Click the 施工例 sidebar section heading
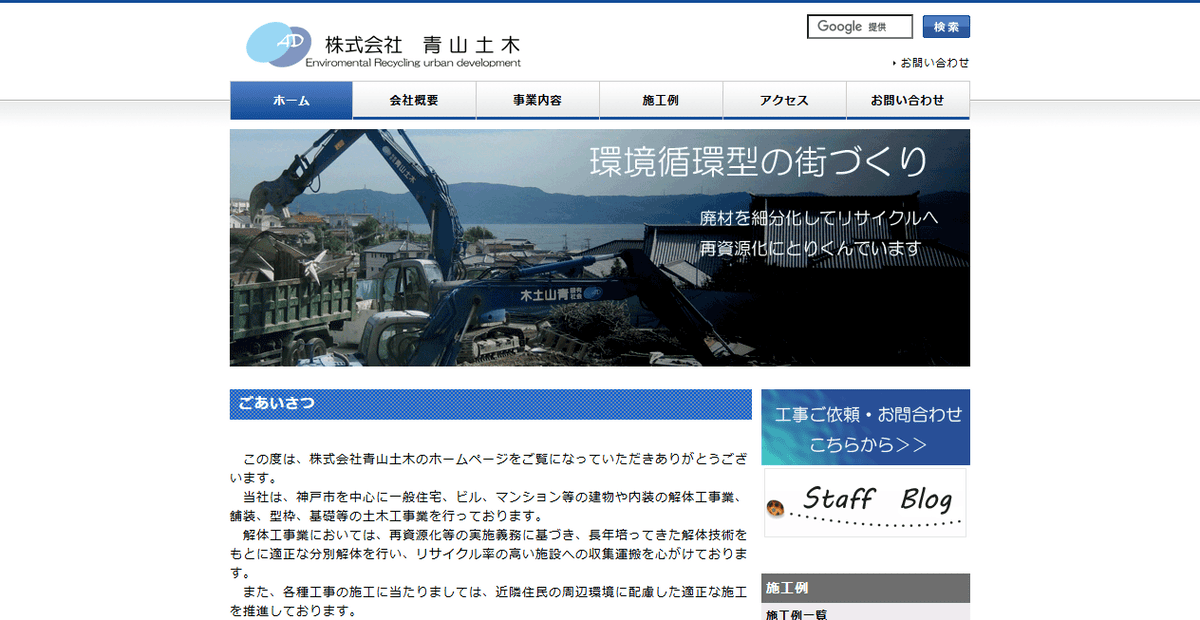Viewport: 1200px width, 620px height. (788, 588)
